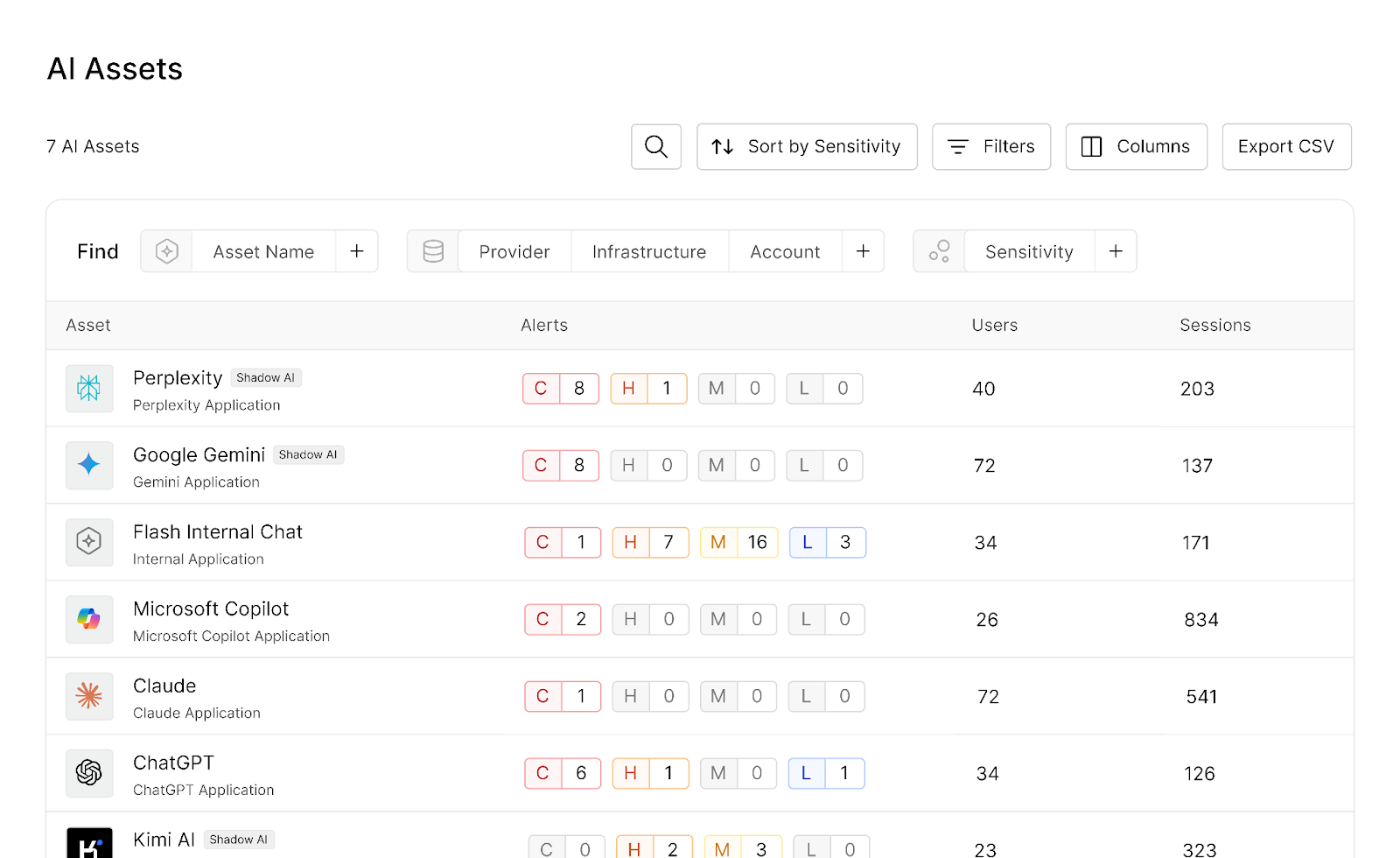Open the search magnifier button
The height and width of the screenshot is (858, 1400).
coord(656,146)
